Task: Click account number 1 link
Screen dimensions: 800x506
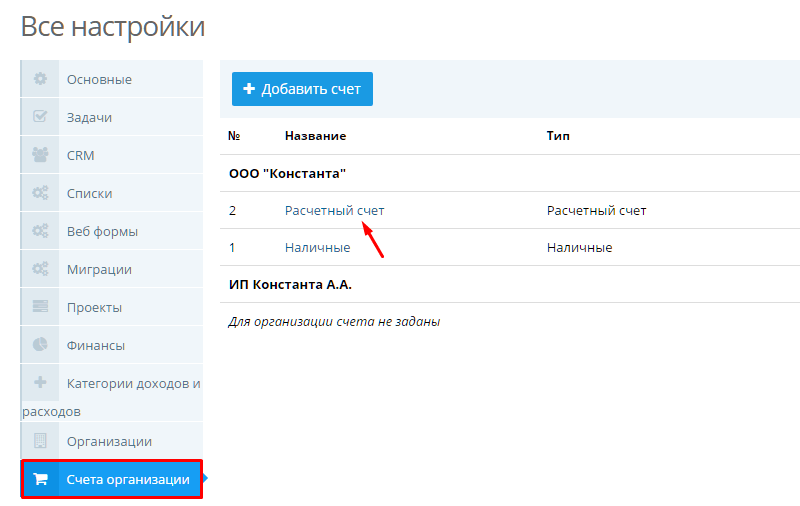Action: 232,248
